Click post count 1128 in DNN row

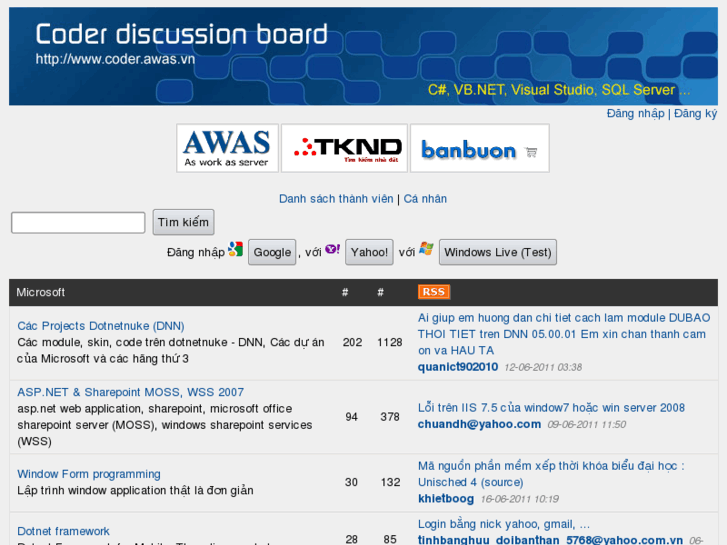[x=389, y=342]
